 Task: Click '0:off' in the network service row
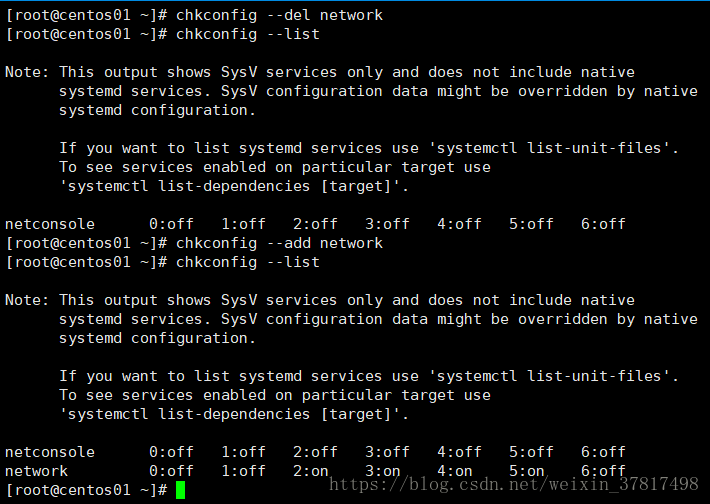click(171, 471)
